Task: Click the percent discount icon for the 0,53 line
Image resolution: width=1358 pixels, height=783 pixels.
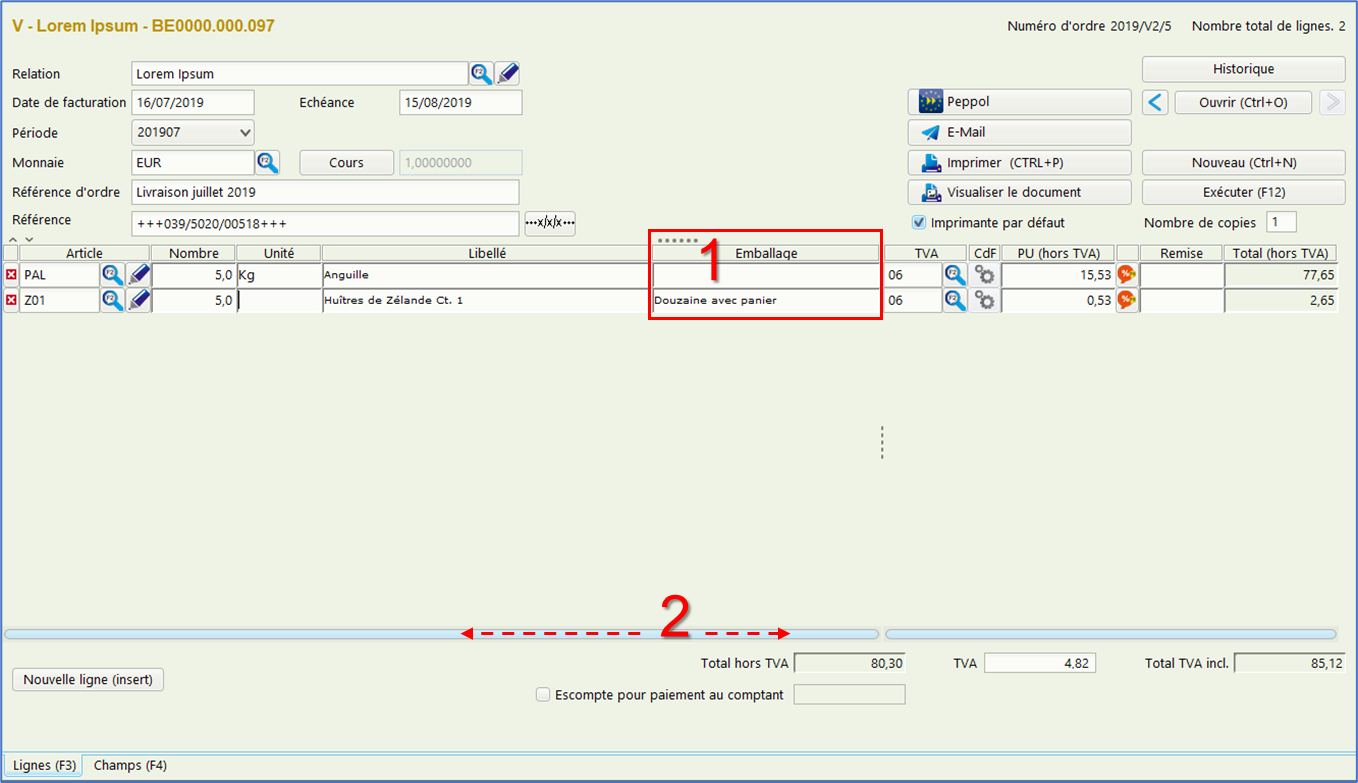Action: [x=1127, y=300]
